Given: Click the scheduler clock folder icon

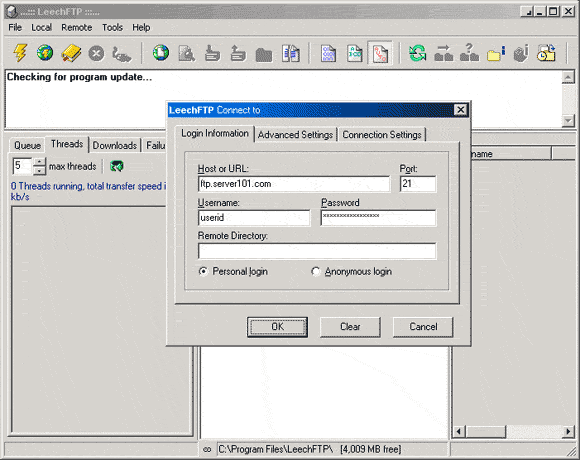Looking at the screenshot, I should tap(546, 53).
